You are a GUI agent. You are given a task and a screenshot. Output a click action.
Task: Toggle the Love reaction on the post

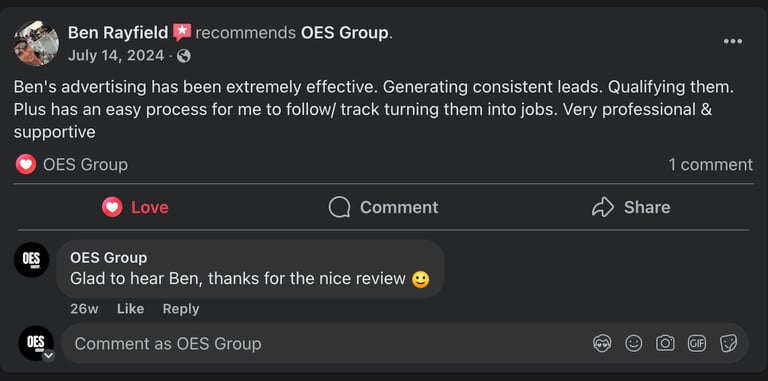tap(135, 207)
